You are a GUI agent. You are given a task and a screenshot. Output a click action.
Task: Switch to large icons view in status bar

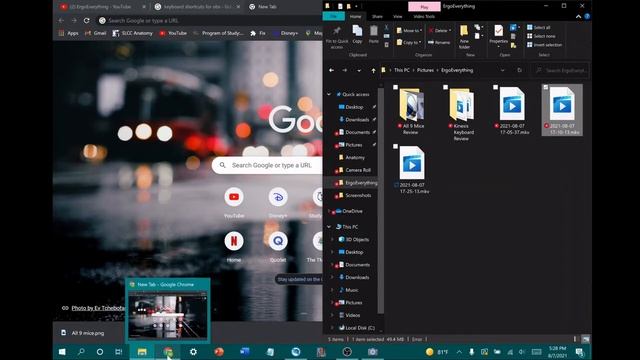pos(586,339)
